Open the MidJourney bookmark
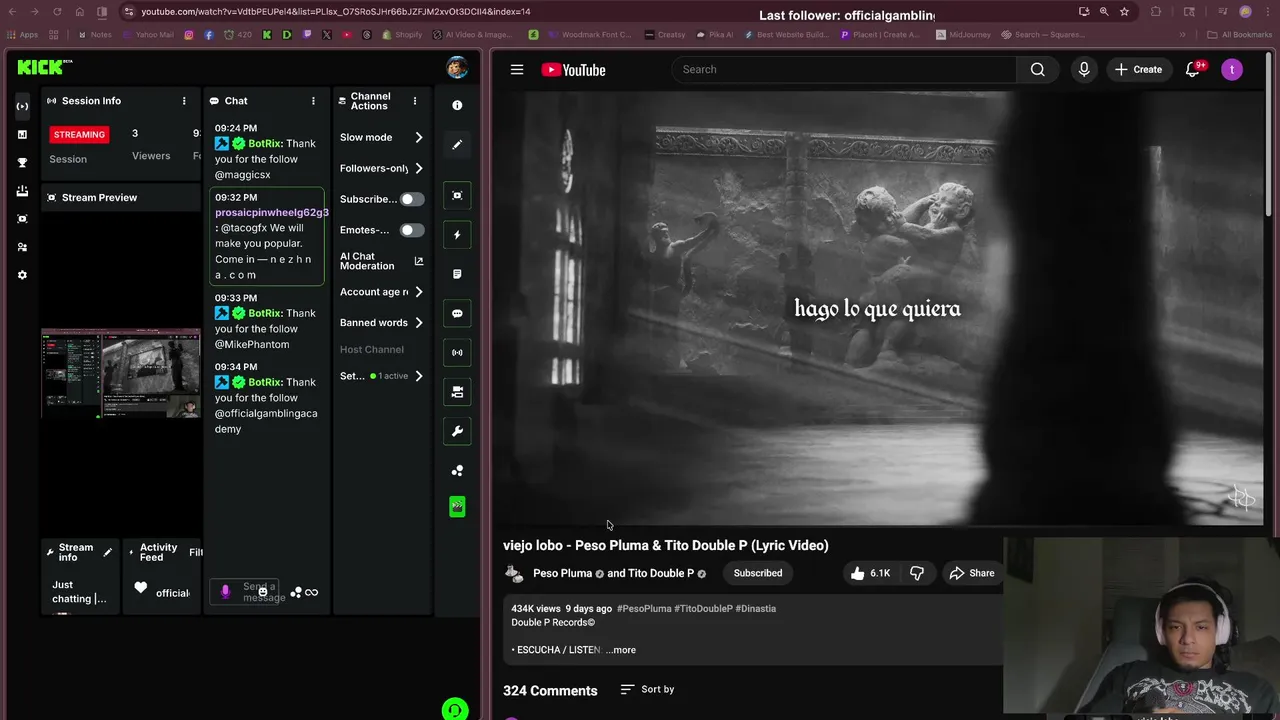1280x720 pixels. point(962,35)
